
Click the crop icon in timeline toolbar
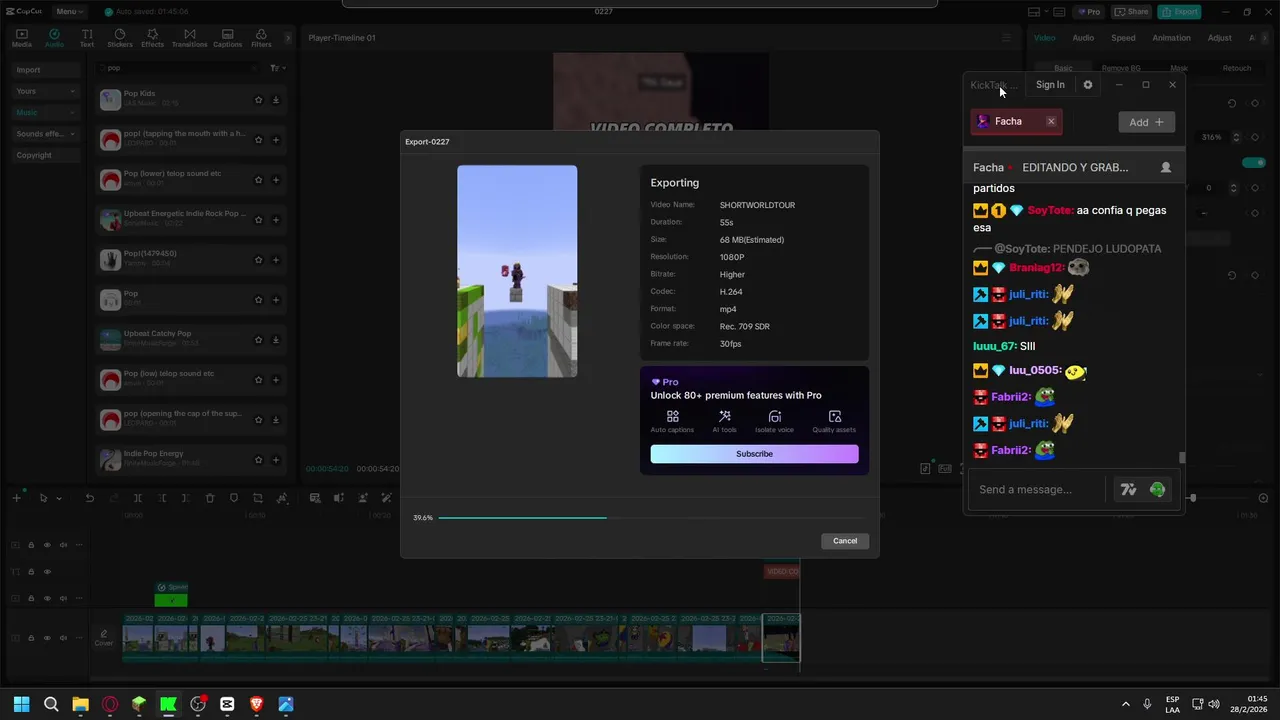258,498
